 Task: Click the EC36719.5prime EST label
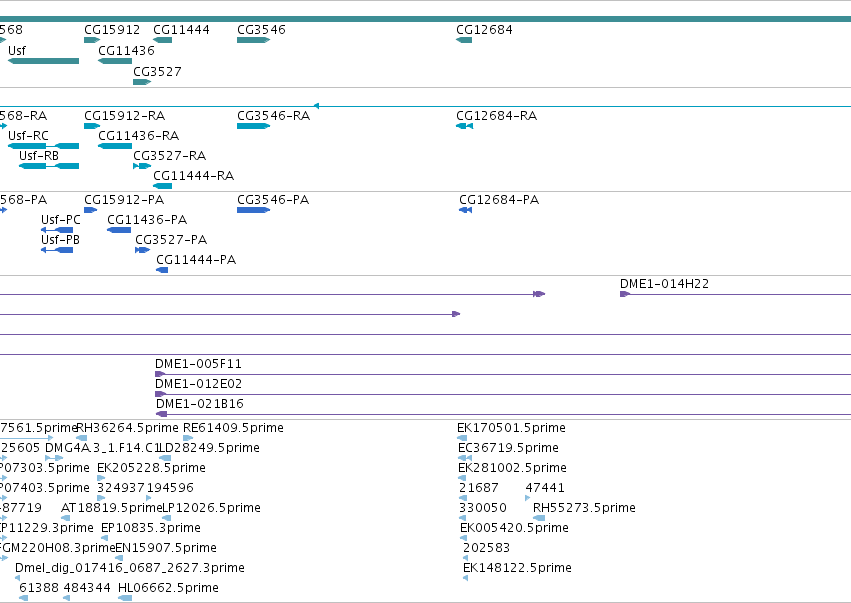(509, 448)
